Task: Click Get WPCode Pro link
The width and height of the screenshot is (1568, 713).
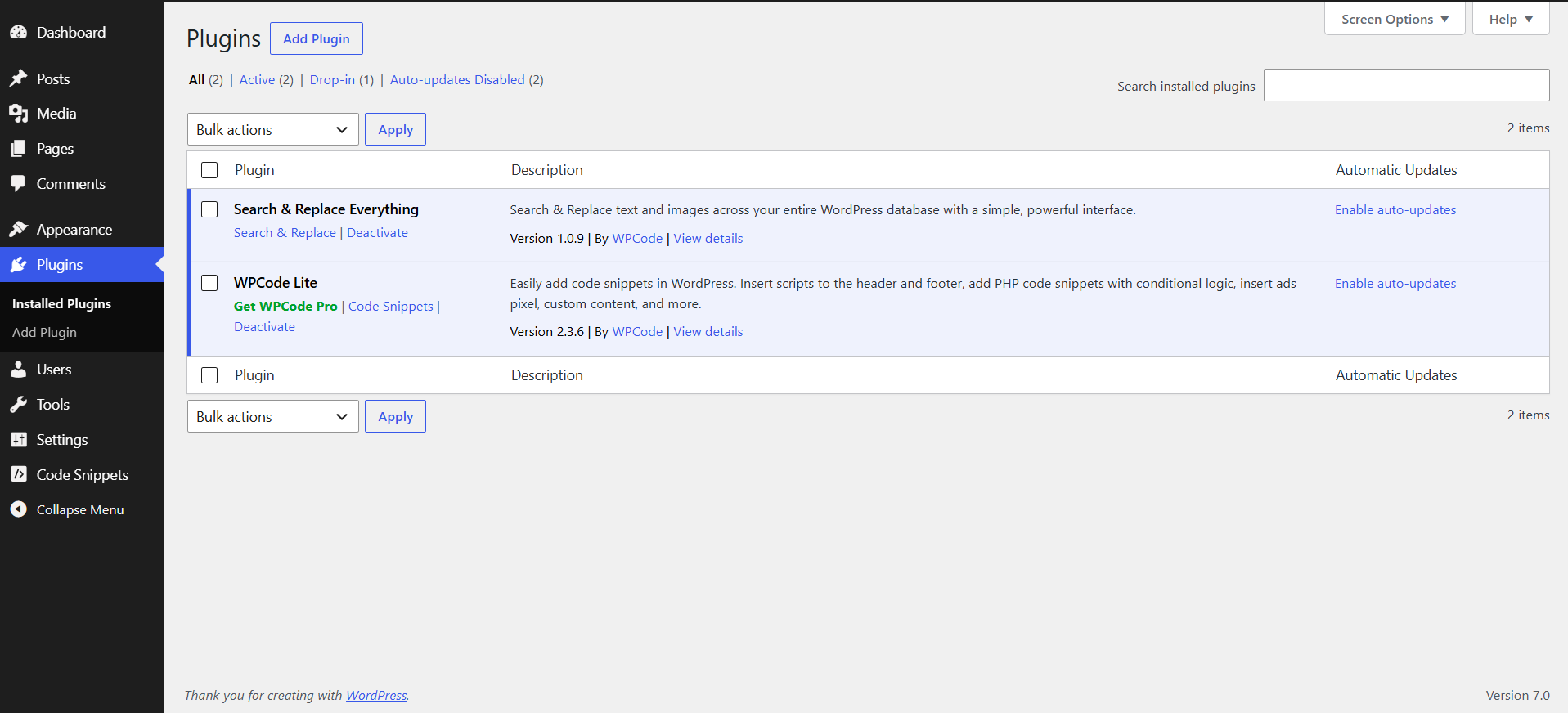Action: coord(285,306)
